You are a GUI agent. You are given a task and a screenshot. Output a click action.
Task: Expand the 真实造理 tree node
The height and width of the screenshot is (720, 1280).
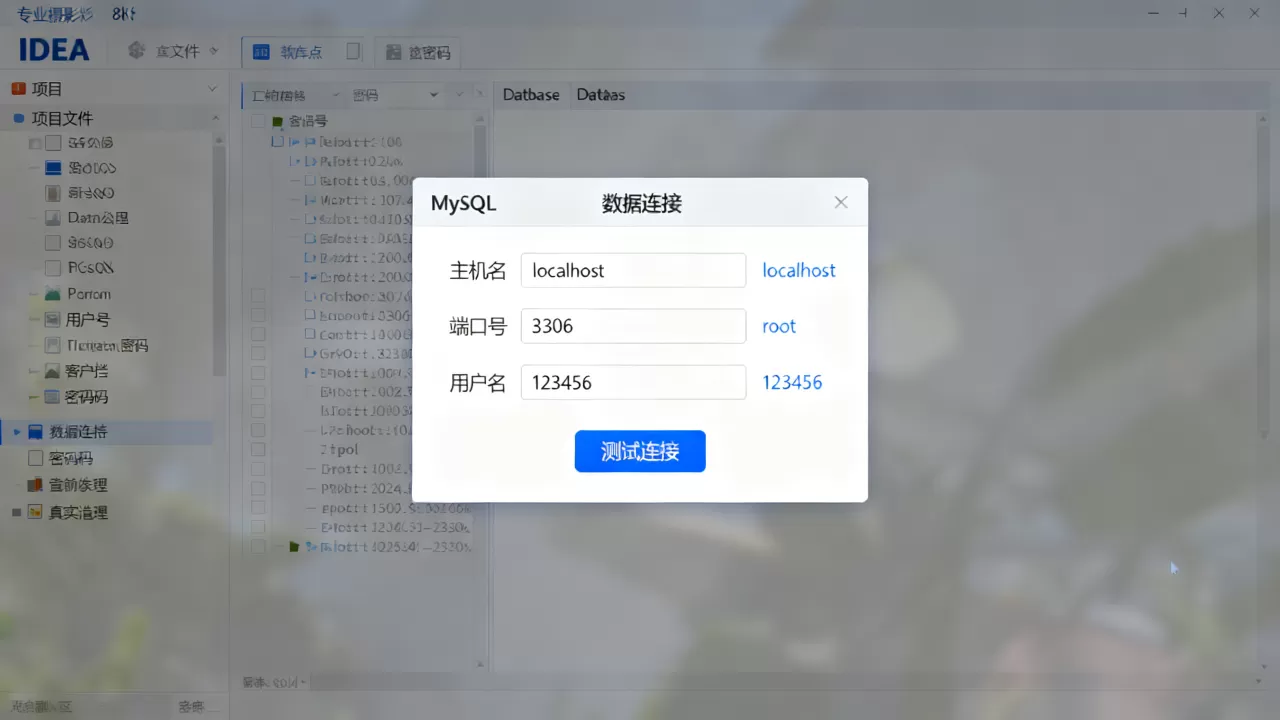(x=17, y=512)
